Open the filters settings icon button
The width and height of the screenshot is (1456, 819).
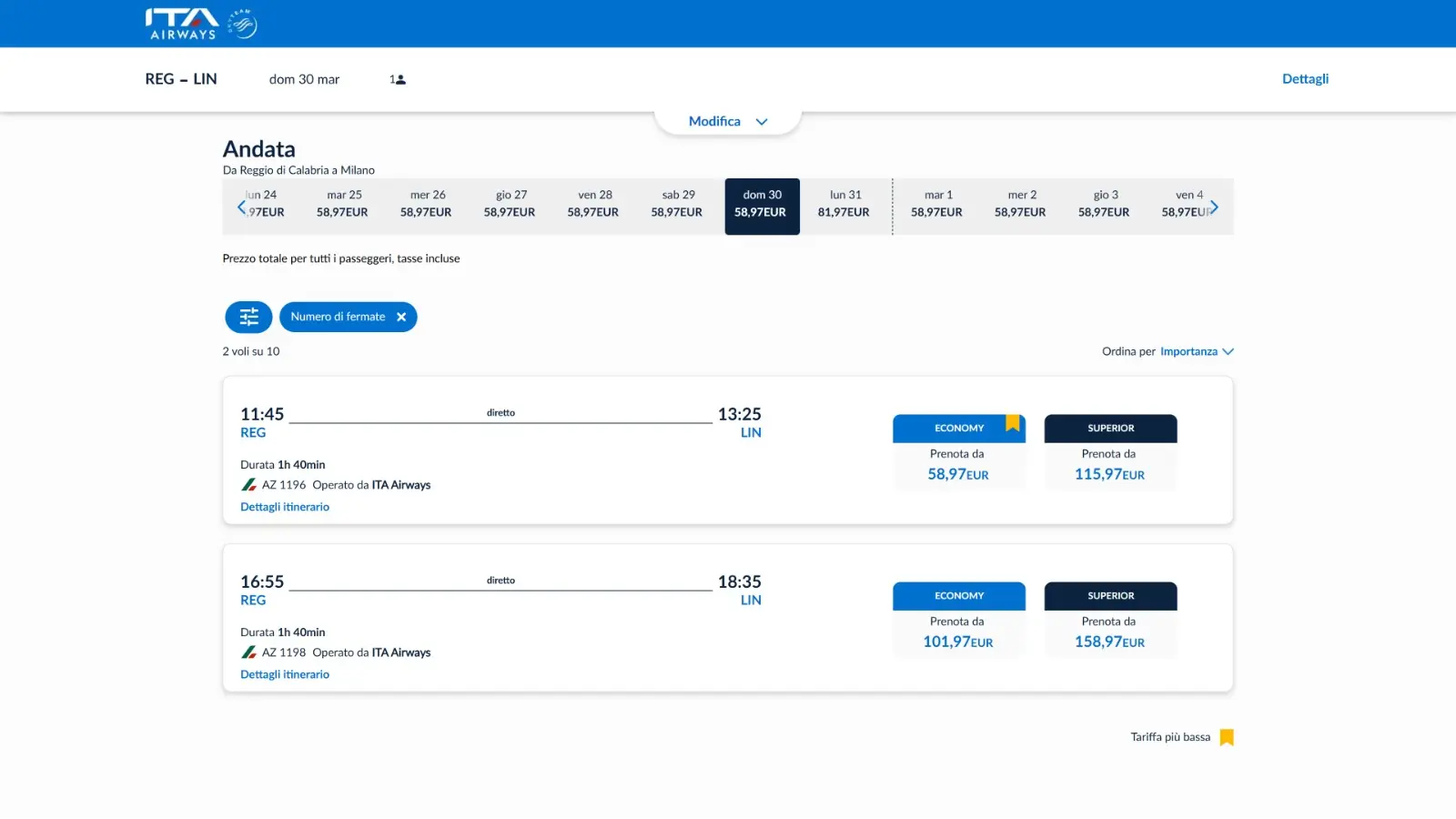pyautogui.click(x=248, y=317)
